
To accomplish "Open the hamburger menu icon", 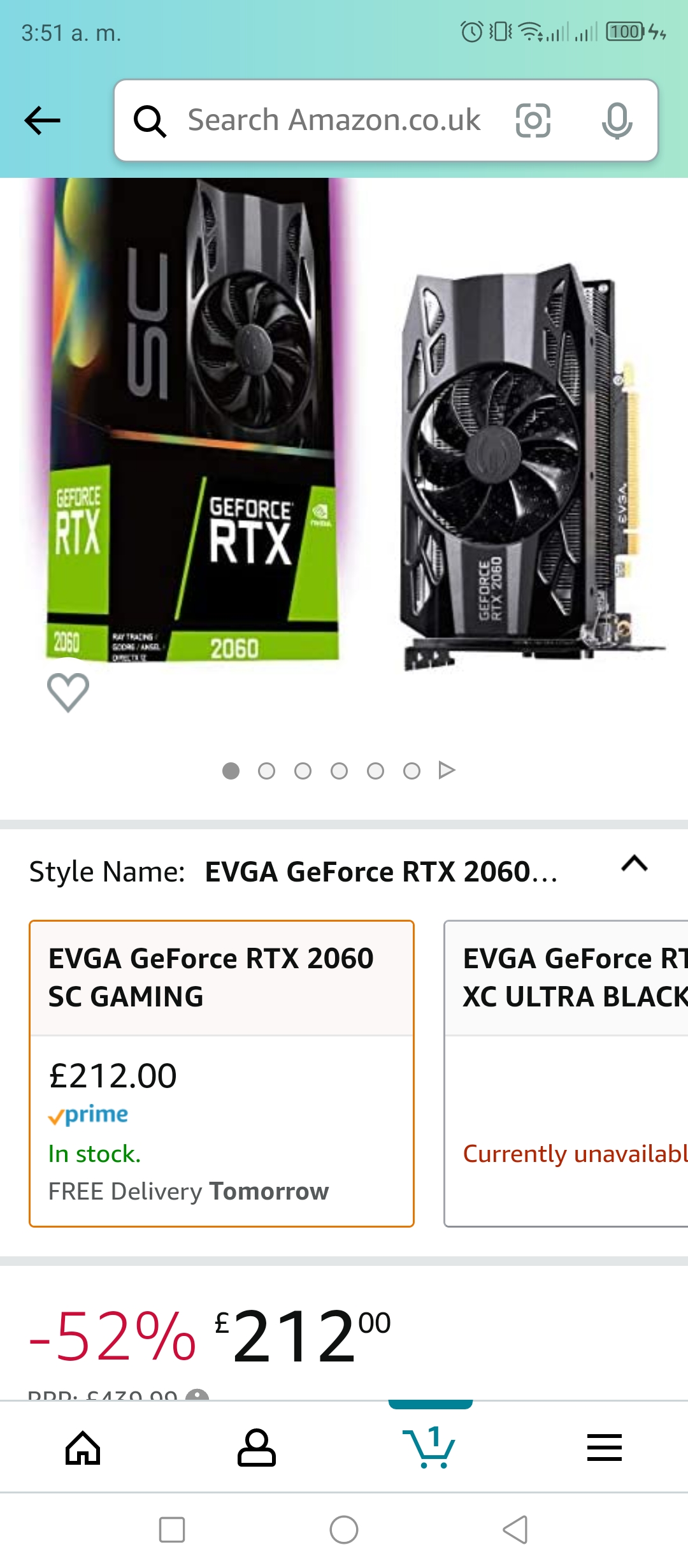I will [604, 1448].
